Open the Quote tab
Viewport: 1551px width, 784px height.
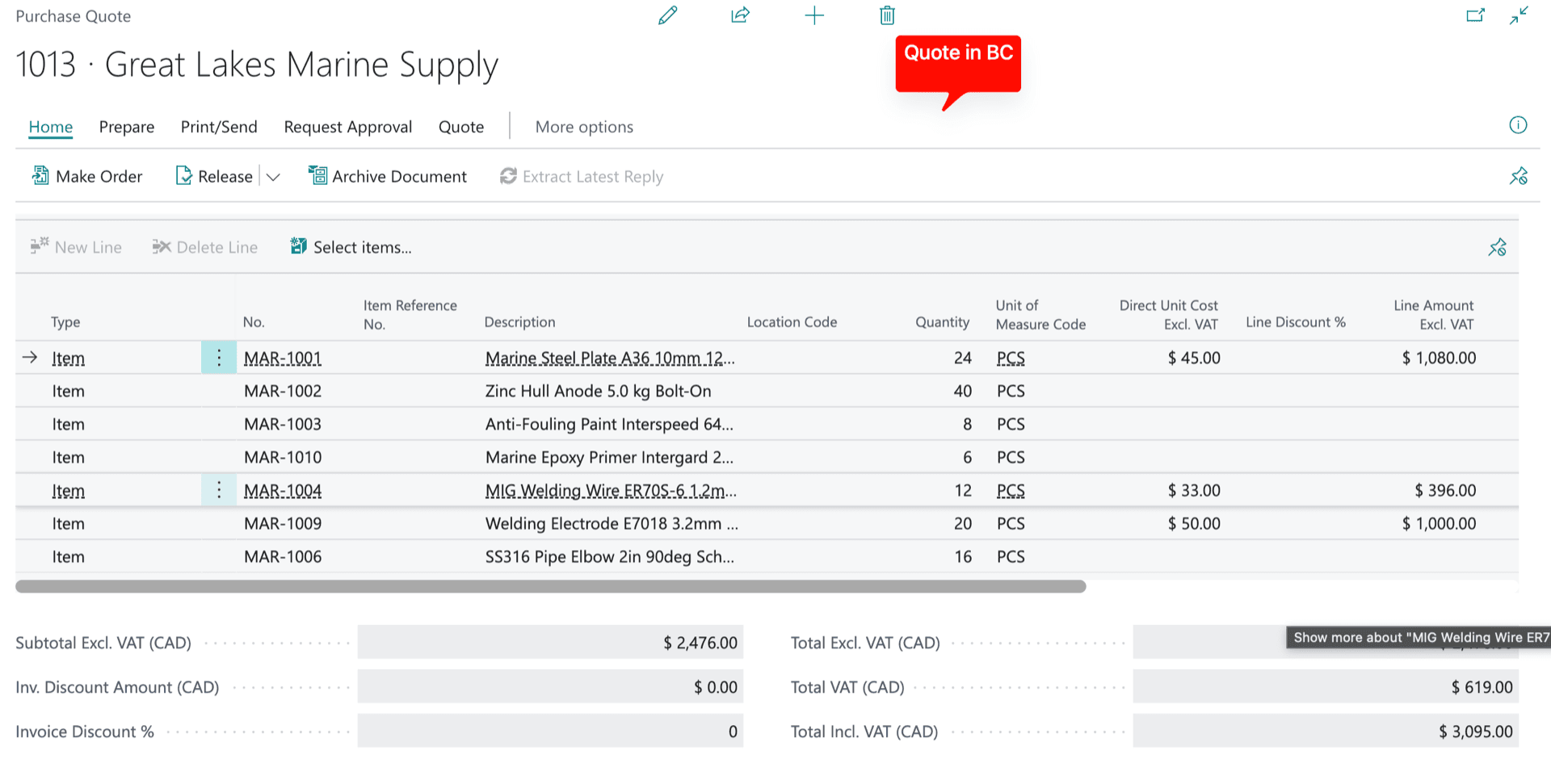[x=461, y=127]
